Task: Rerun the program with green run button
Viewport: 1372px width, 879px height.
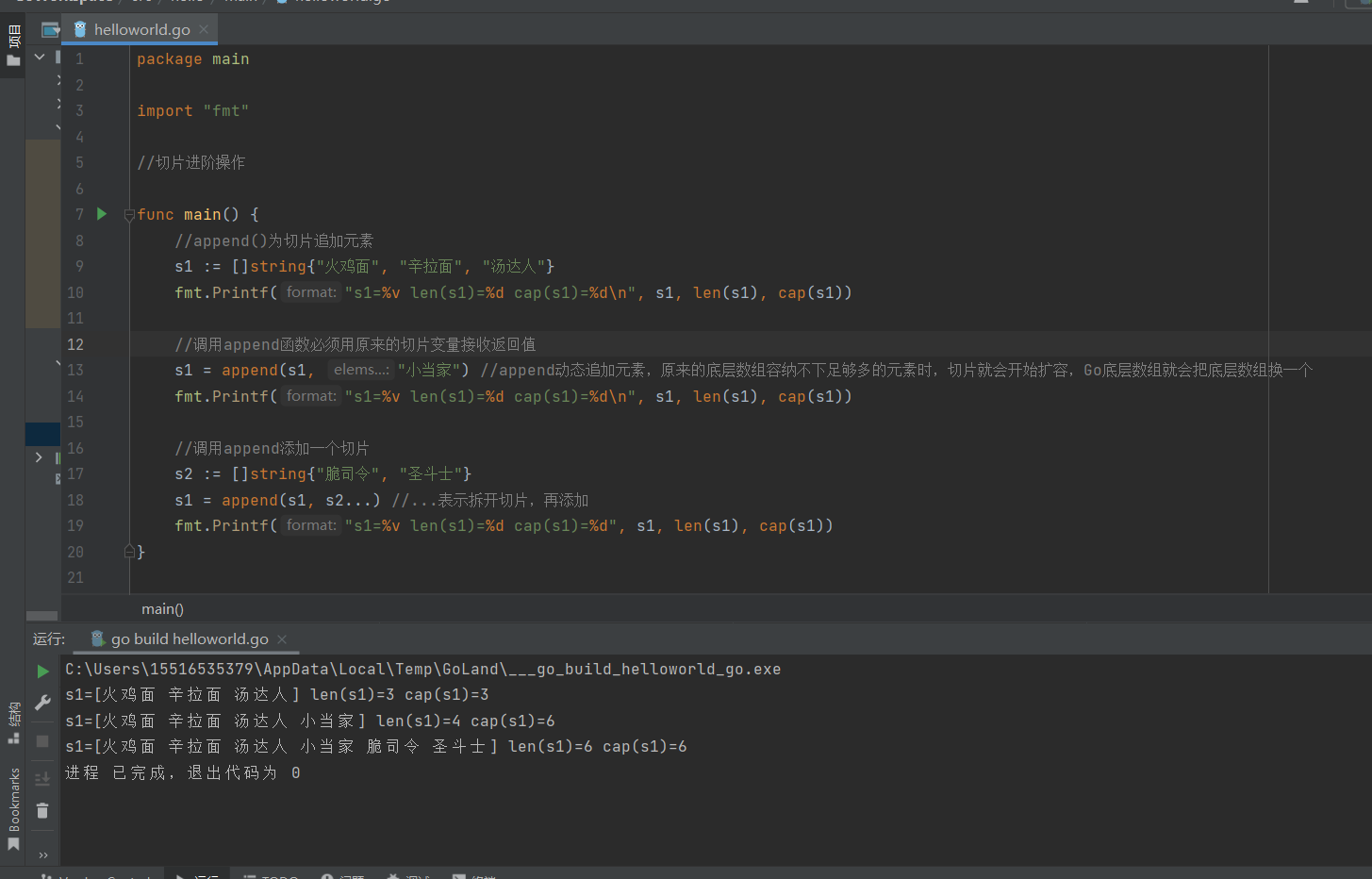Action: [x=42, y=672]
